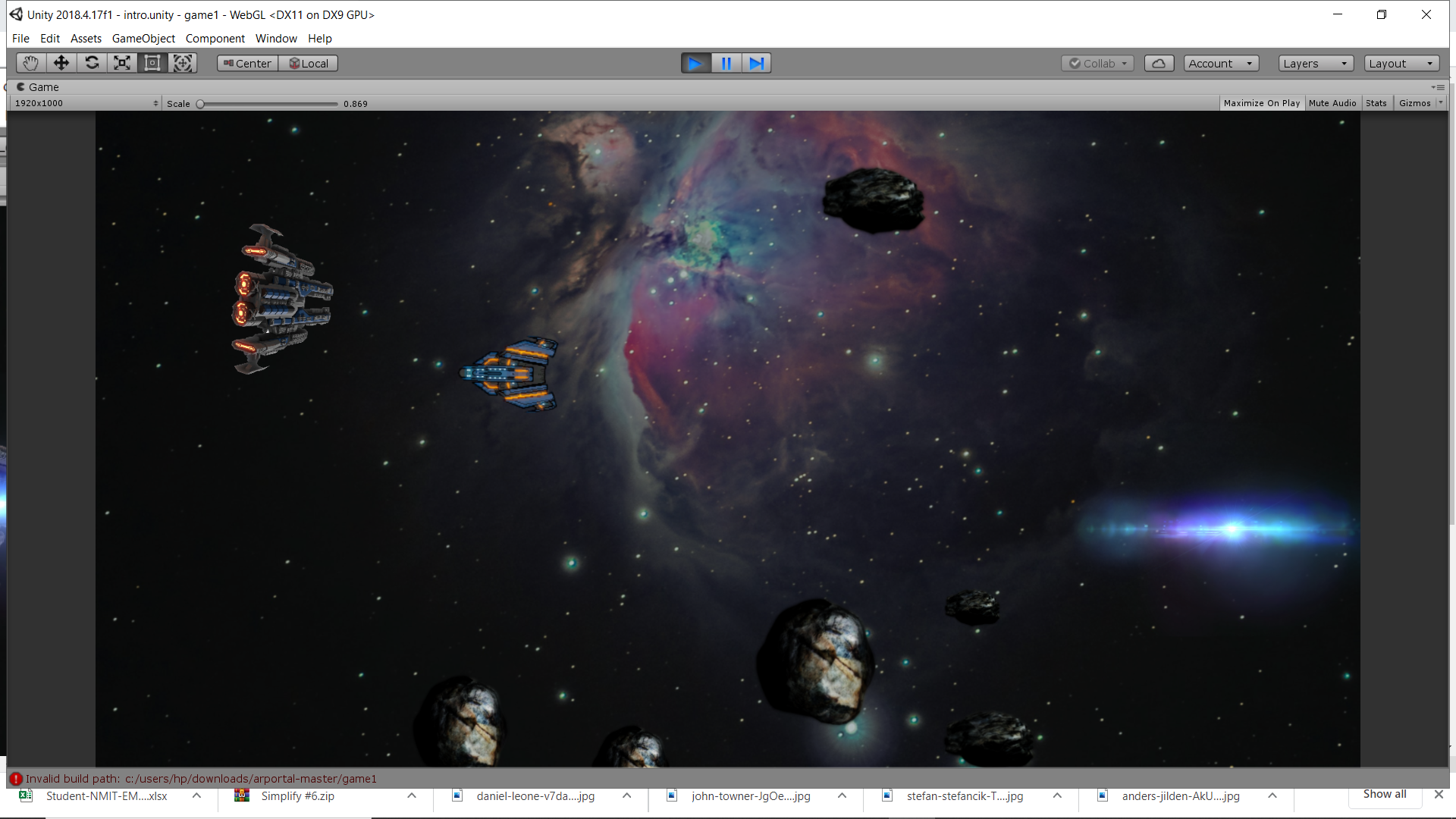Screen dimensions: 1456x819
Task: Open the Edit menu
Action: coord(50,39)
